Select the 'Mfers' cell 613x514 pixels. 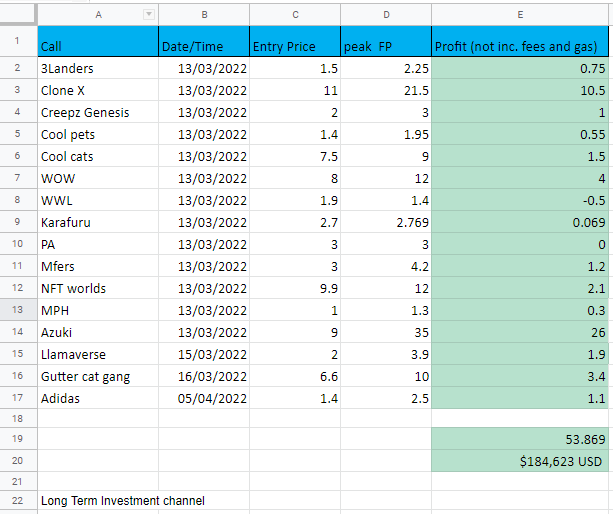click(98, 266)
